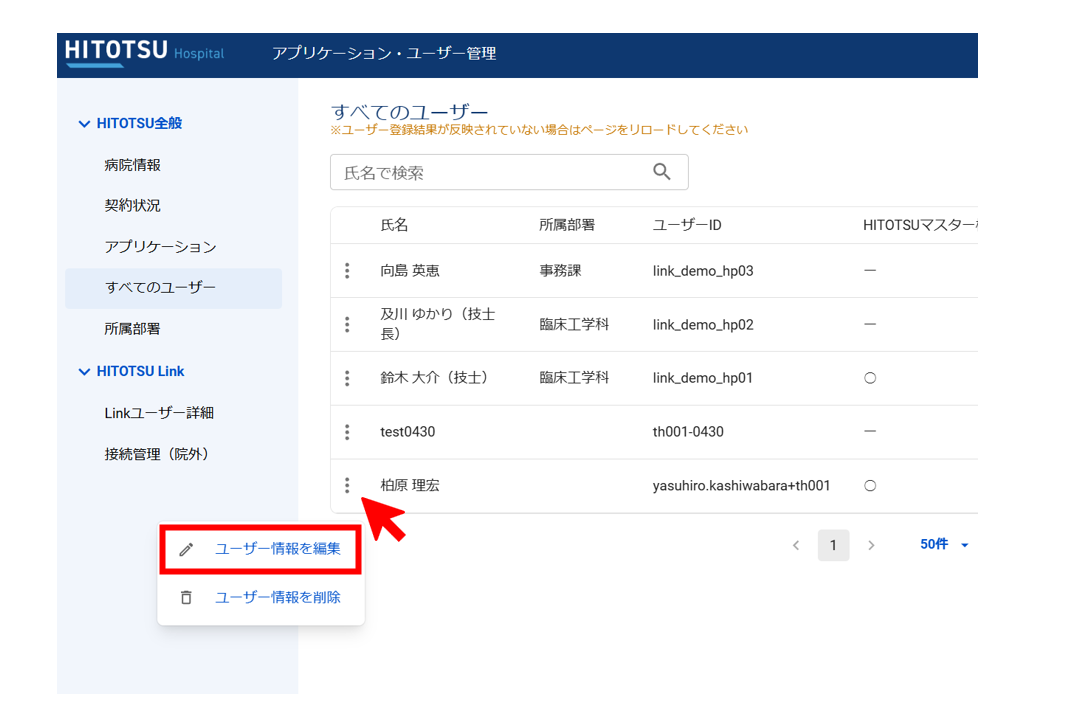The height and width of the screenshot is (716, 1069).
Task: Click the name test0430
Action: click(x=408, y=432)
